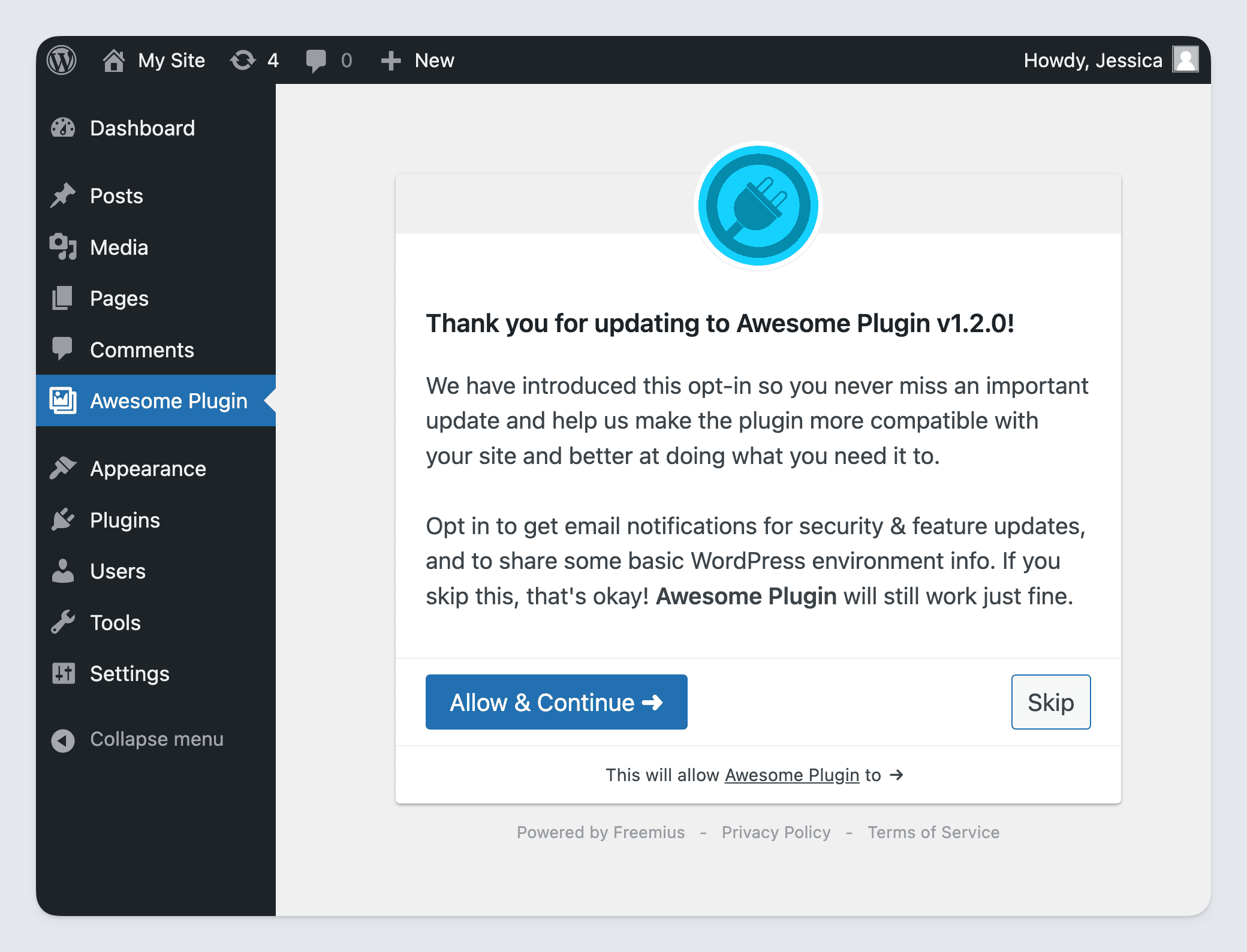The image size is (1247, 952).
Task: Open the Privacy Policy link
Action: point(776,832)
